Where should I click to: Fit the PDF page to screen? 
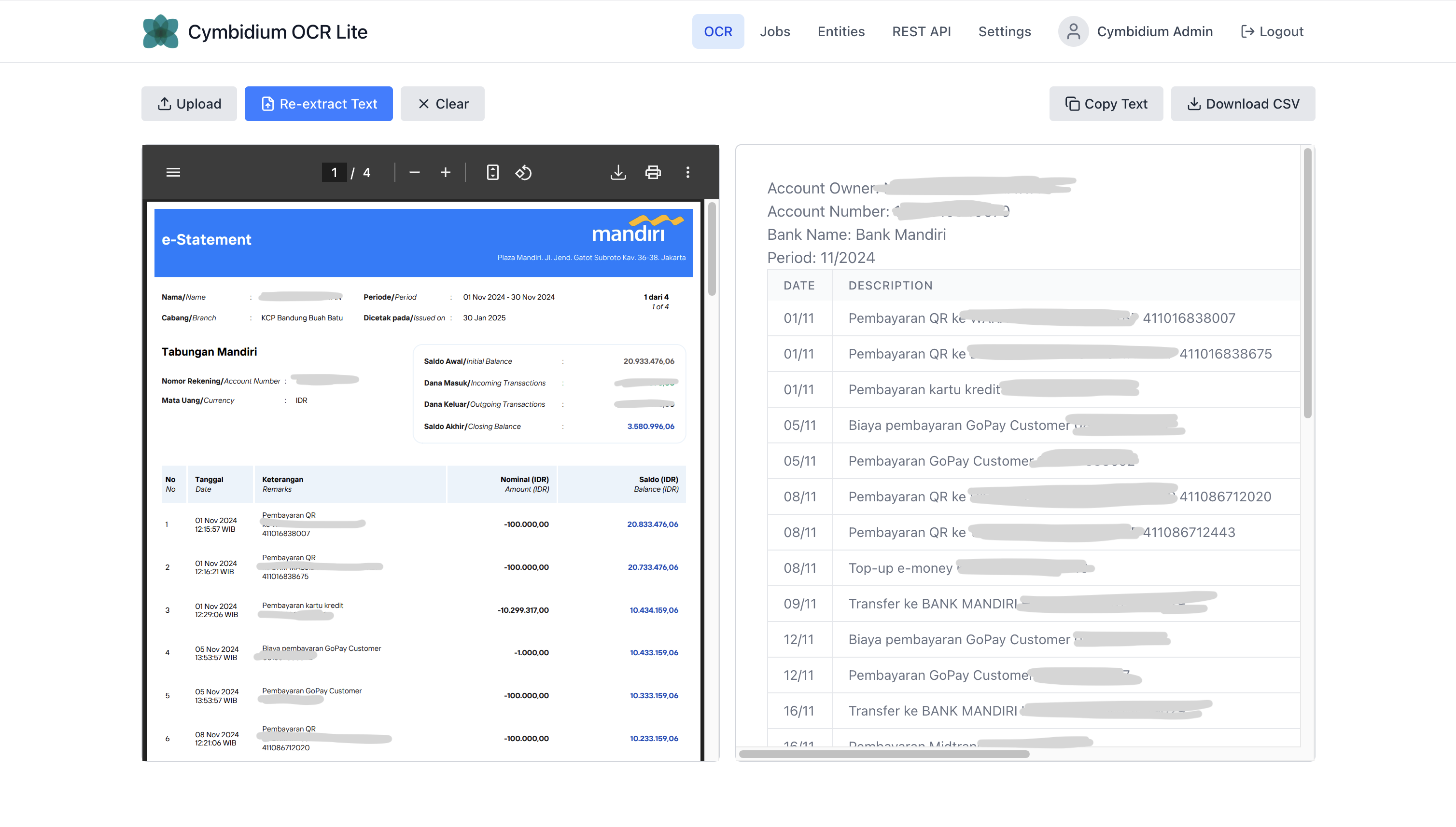click(x=492, y=172)
